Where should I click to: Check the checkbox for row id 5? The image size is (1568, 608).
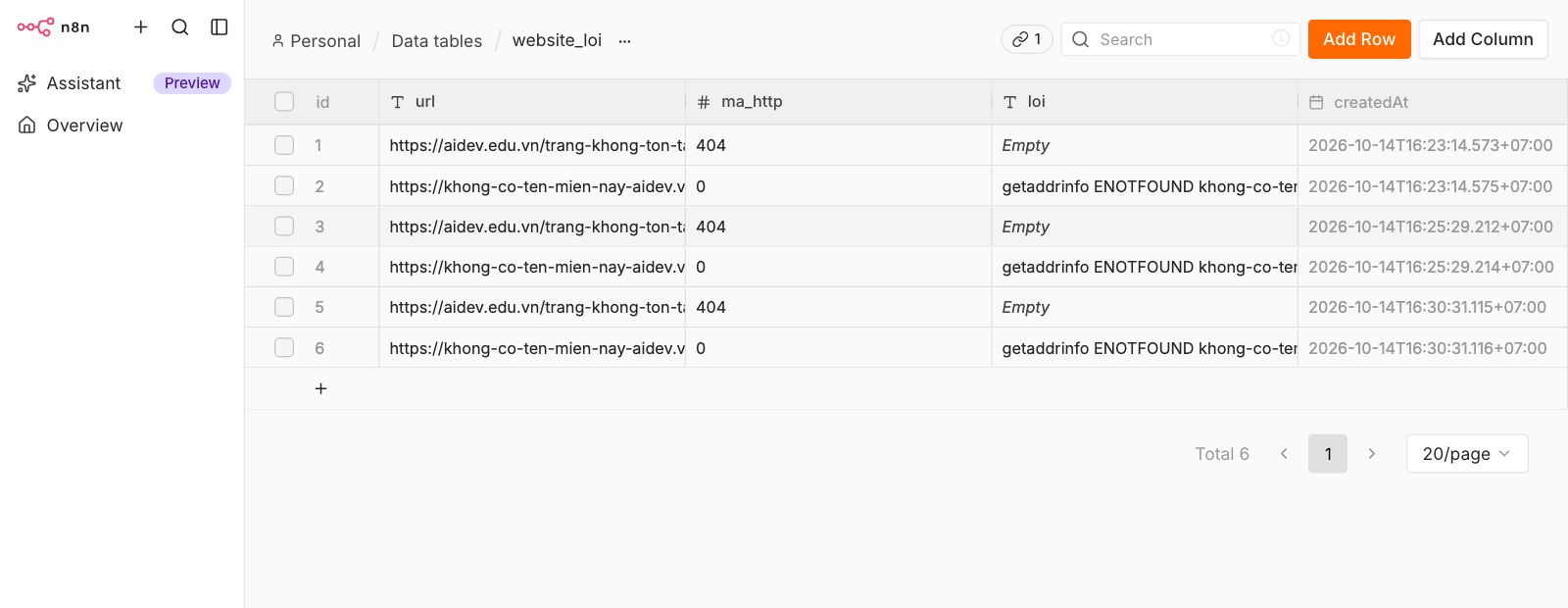tap(284, 307)
